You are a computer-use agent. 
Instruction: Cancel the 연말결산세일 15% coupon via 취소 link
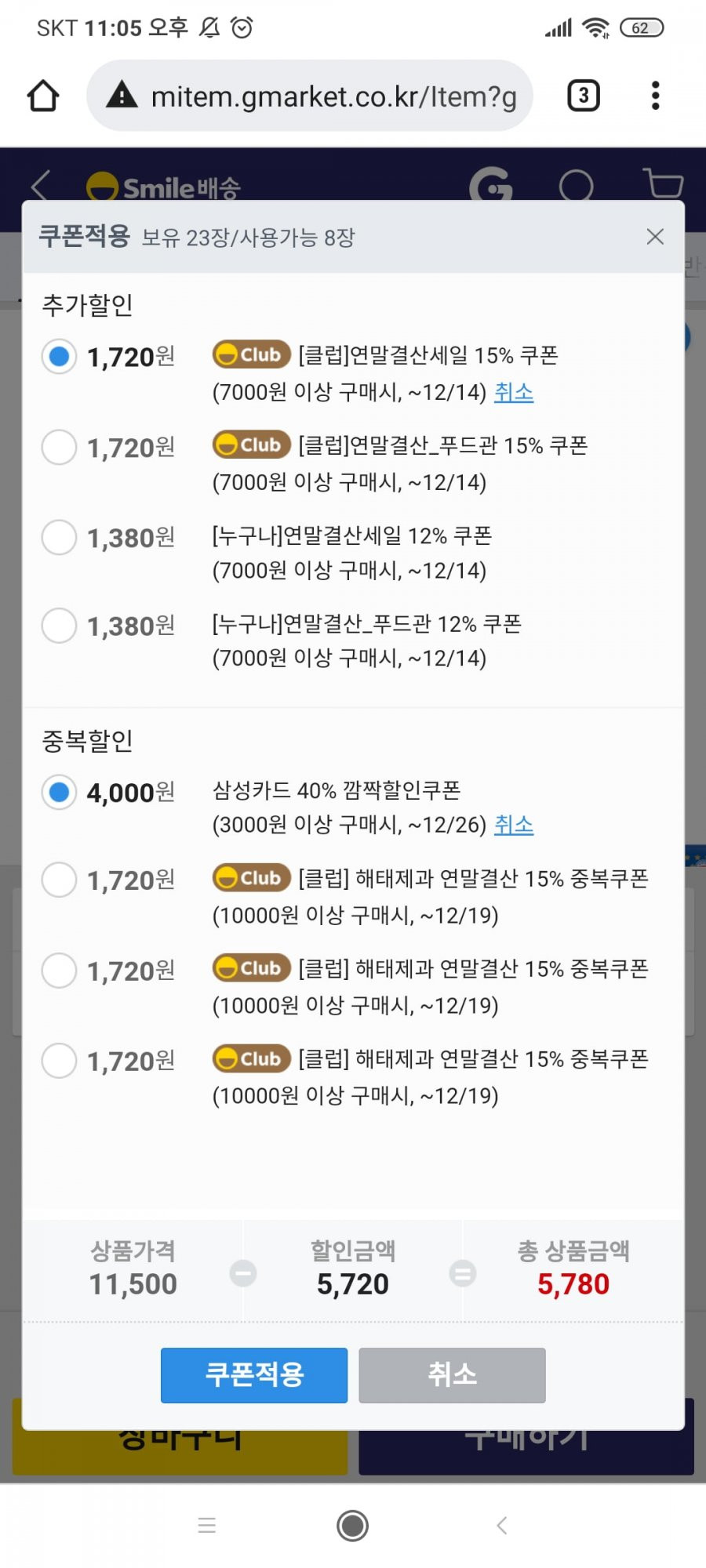point(514,391)
